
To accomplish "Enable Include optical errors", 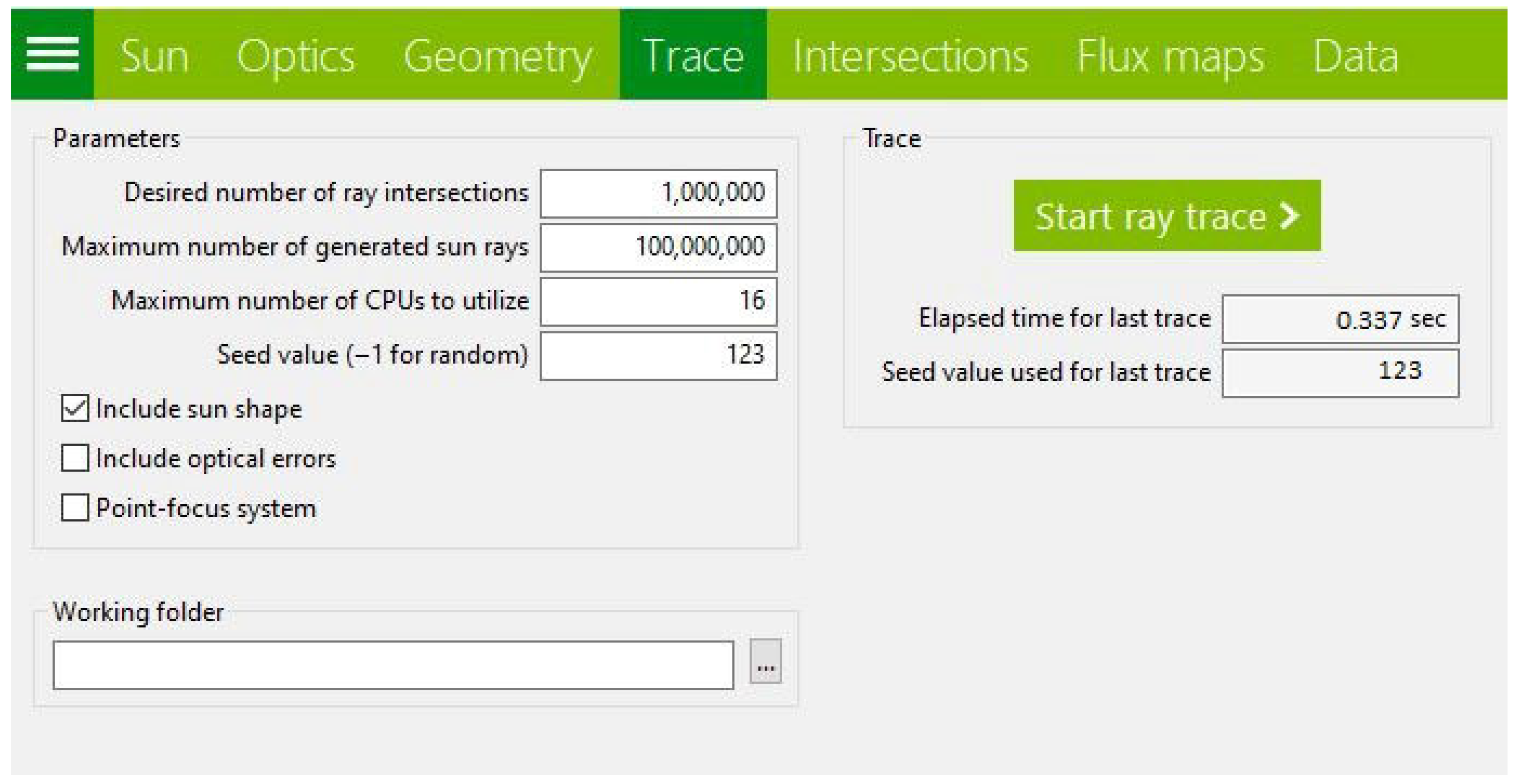I will (75, 458).
